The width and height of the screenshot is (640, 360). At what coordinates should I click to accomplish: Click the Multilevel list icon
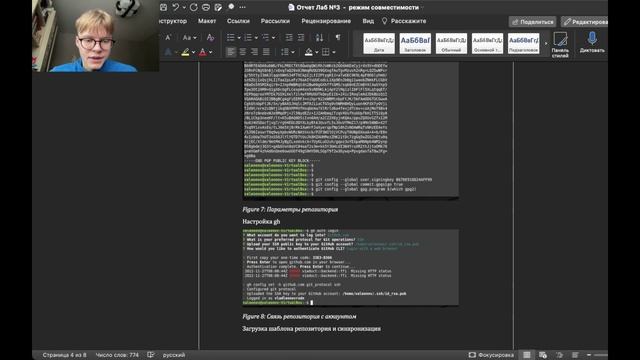(266, 38)
